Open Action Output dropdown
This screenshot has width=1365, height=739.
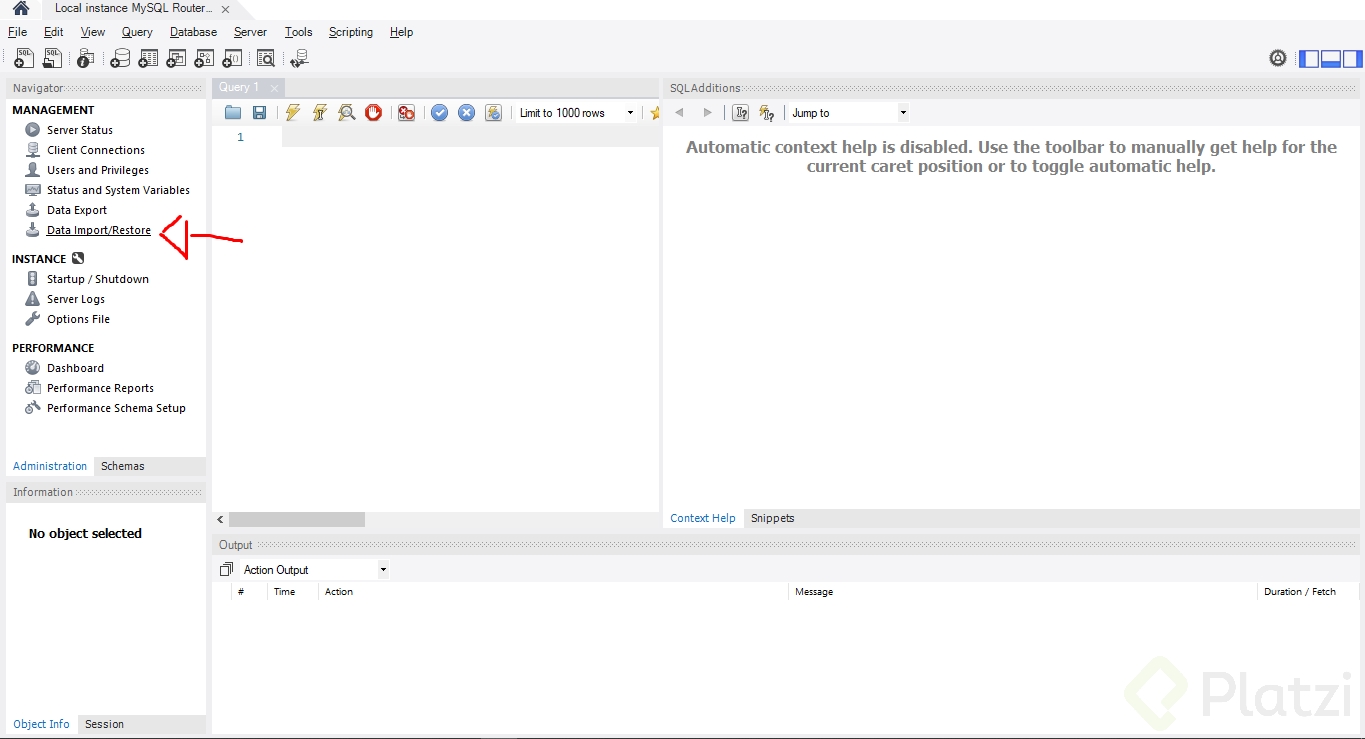pos(314,570)
